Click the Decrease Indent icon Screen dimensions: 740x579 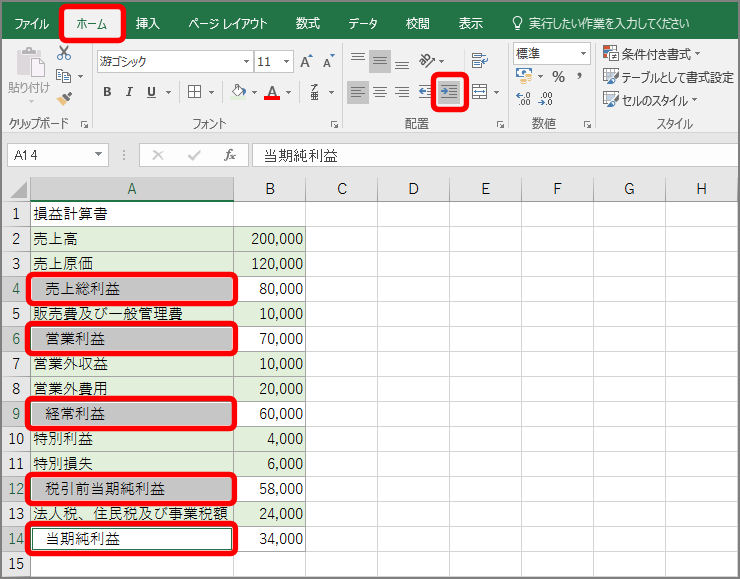[424, 92]
